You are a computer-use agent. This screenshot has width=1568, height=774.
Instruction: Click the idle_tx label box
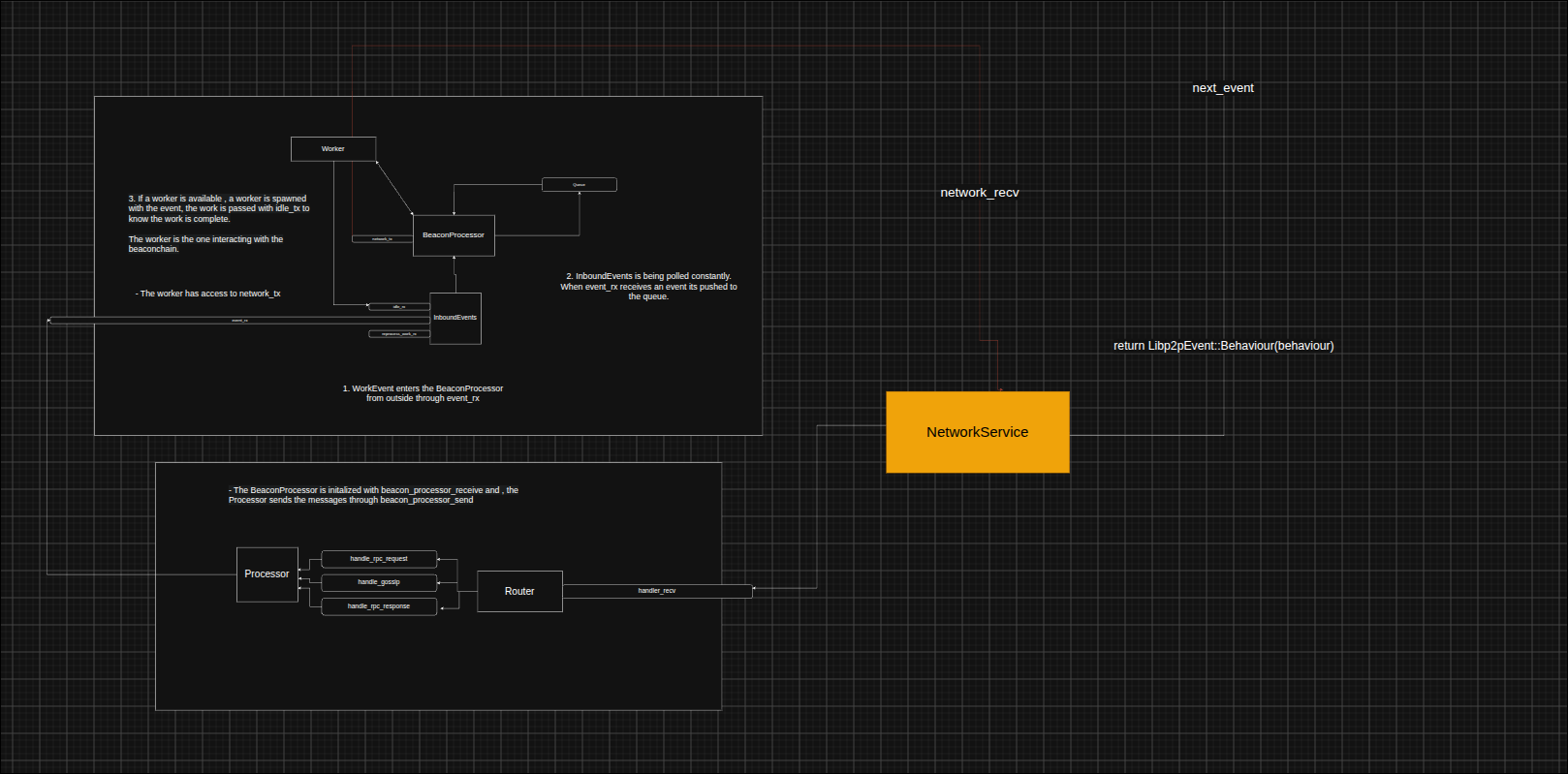coord(399,307)
